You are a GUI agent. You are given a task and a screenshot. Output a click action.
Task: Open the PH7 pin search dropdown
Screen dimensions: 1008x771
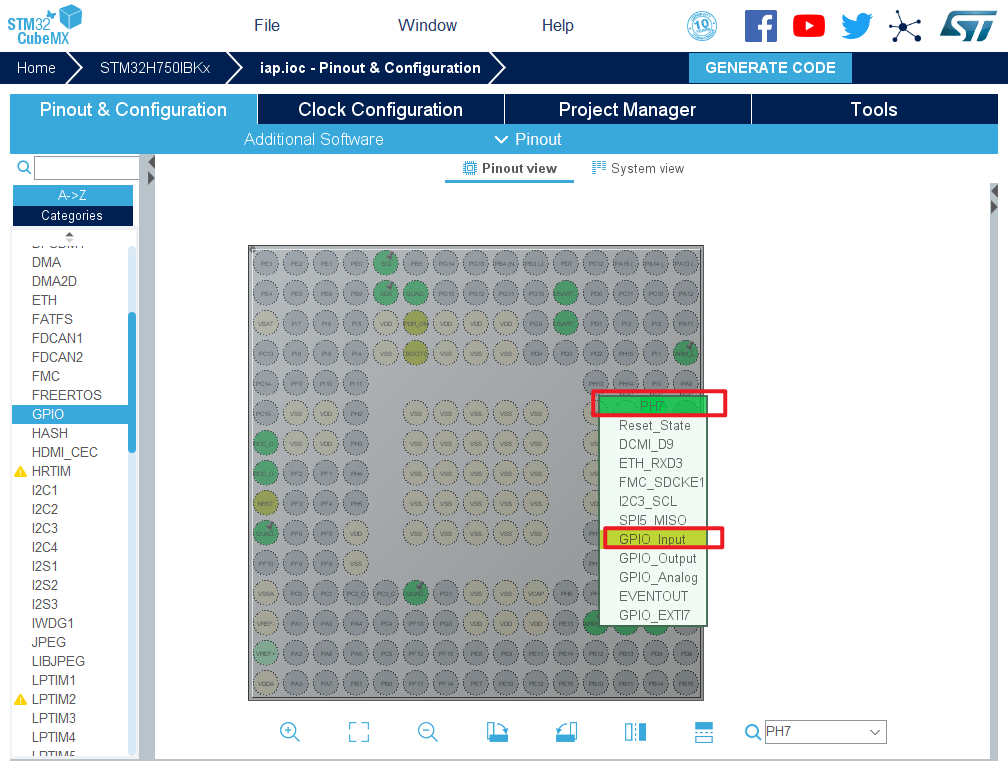coord(875,732)
